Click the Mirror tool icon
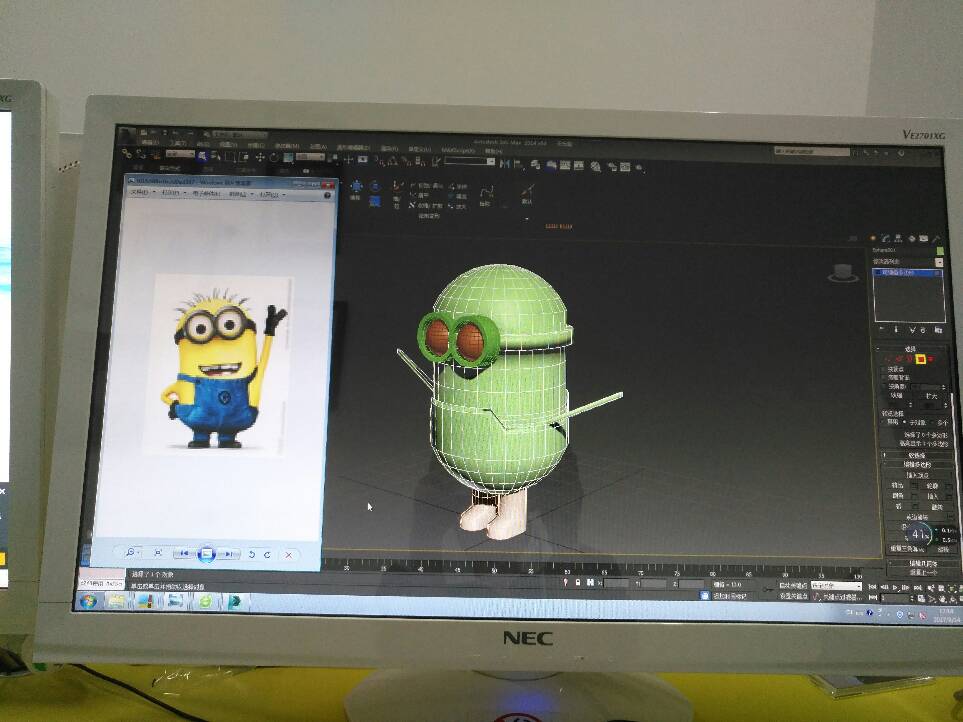This screenshot has height=722, width=963. tap(504, 163)
